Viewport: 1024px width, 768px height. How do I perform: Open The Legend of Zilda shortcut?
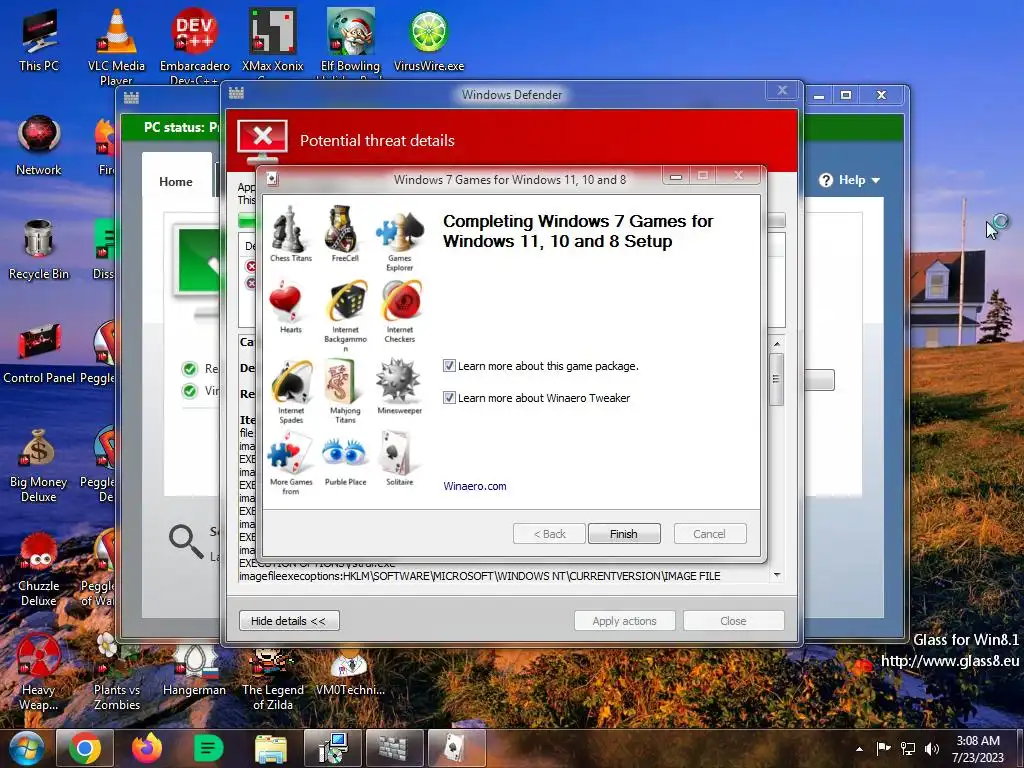click(272, 677)
